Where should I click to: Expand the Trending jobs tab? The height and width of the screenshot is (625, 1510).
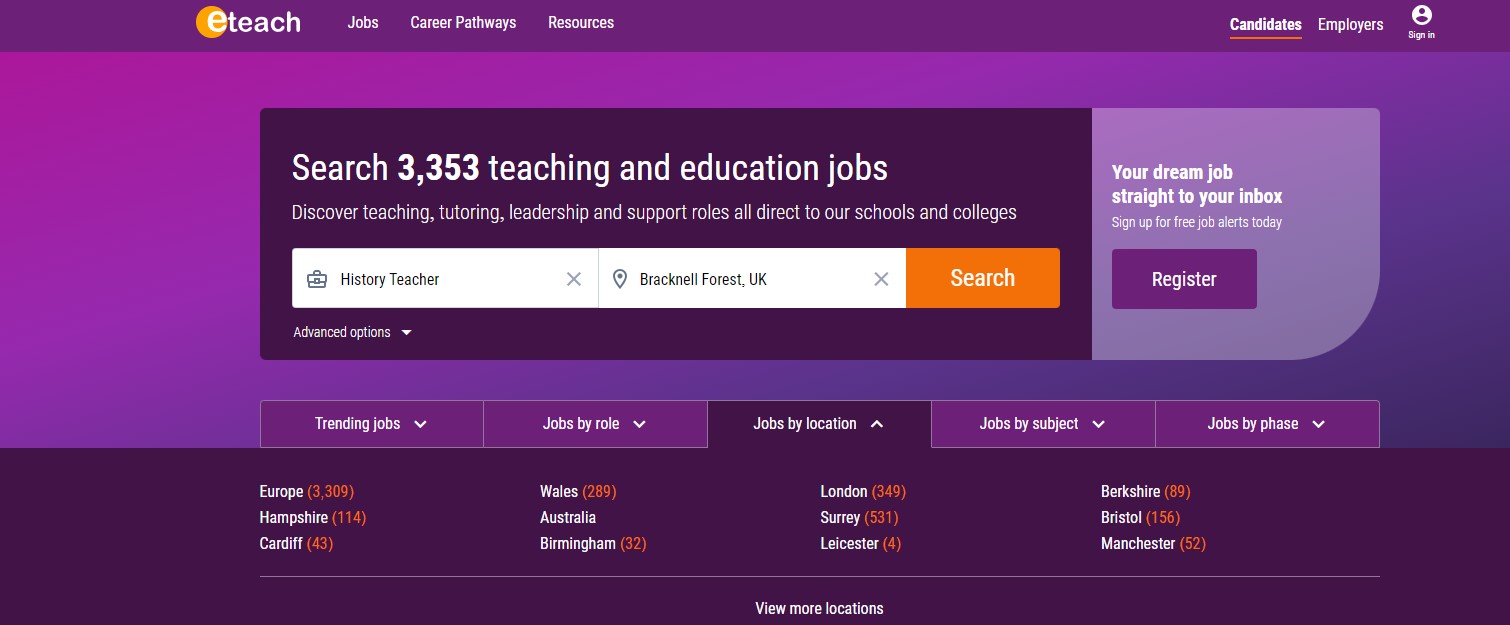372,424
